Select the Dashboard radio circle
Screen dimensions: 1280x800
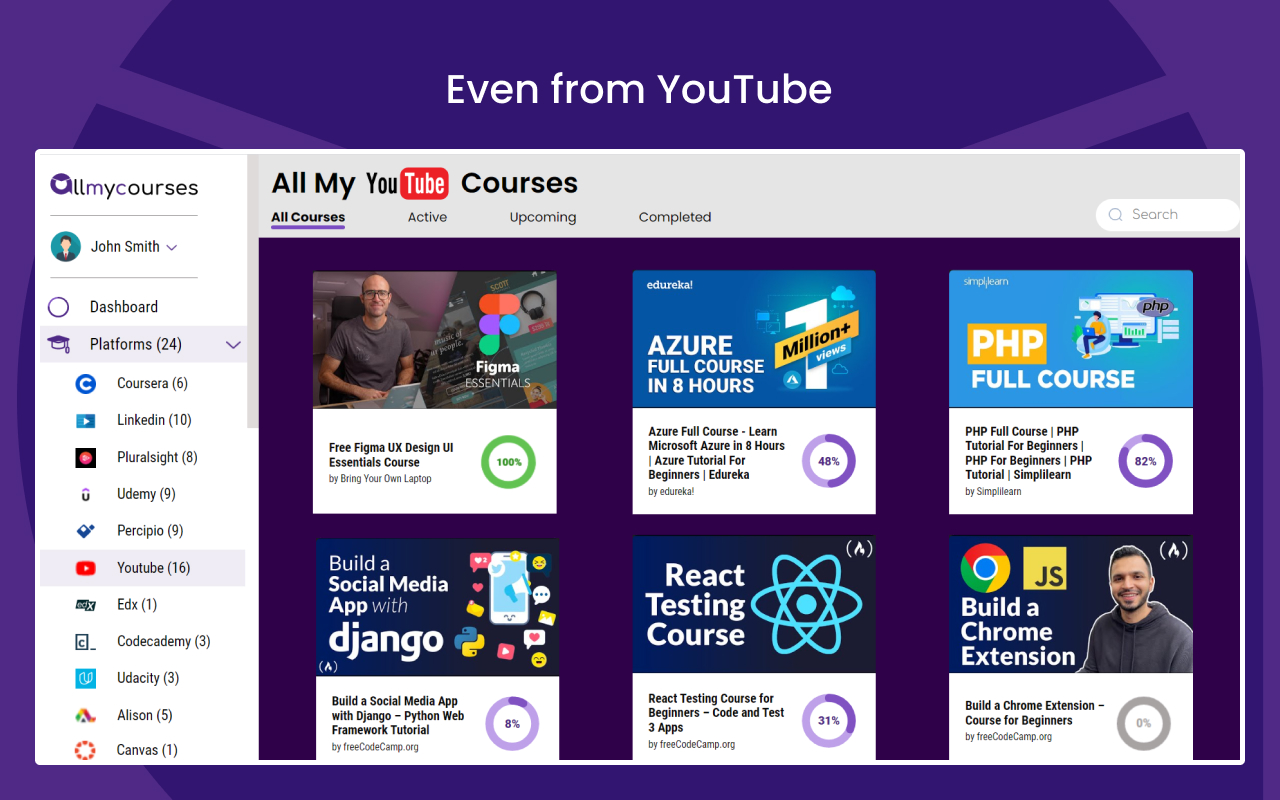point(59,306)
